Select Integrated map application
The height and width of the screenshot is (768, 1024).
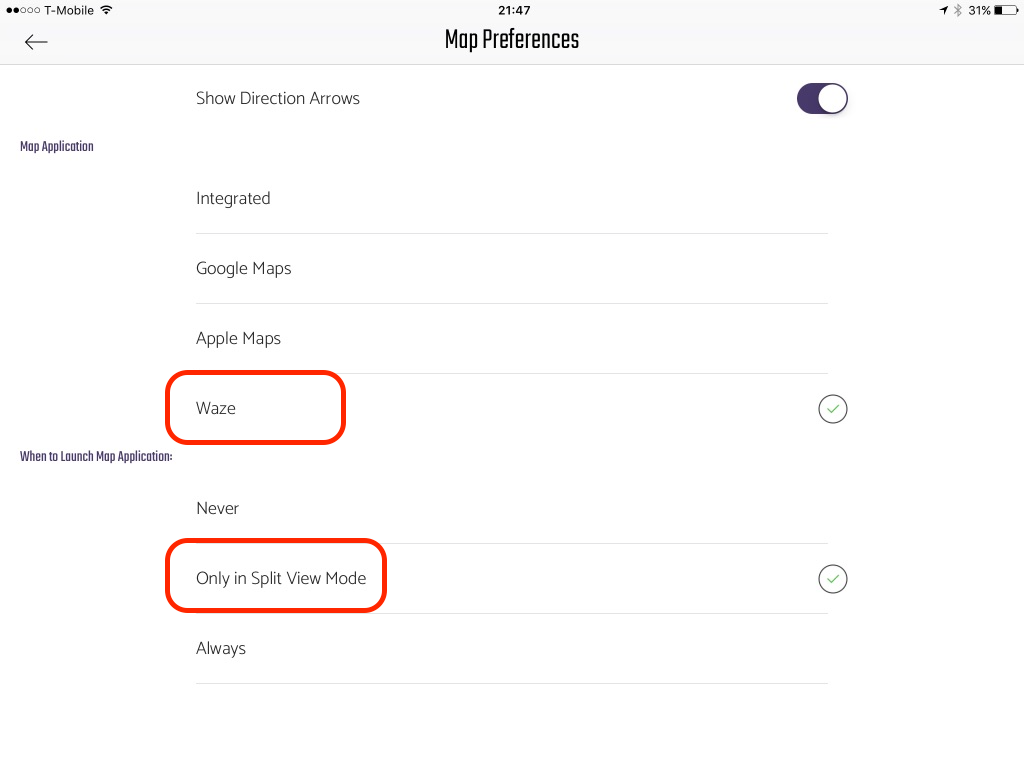pos(511,199)
